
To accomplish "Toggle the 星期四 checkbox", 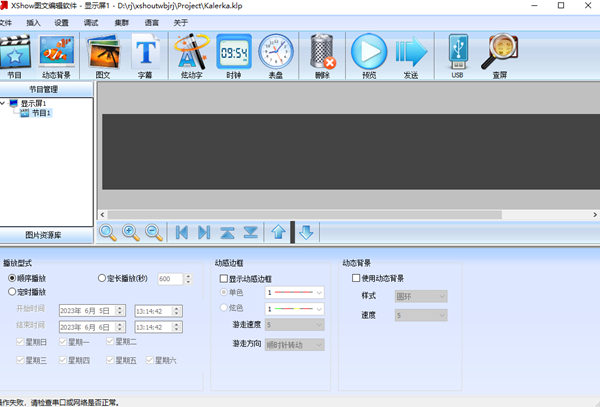I will tap(63, 360).
